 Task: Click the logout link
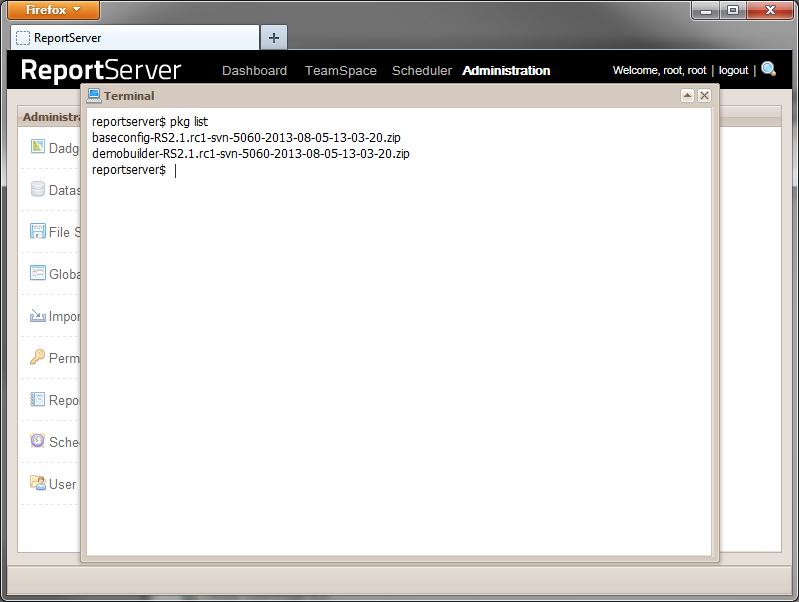pyautogui.click(x=733, y=70)
